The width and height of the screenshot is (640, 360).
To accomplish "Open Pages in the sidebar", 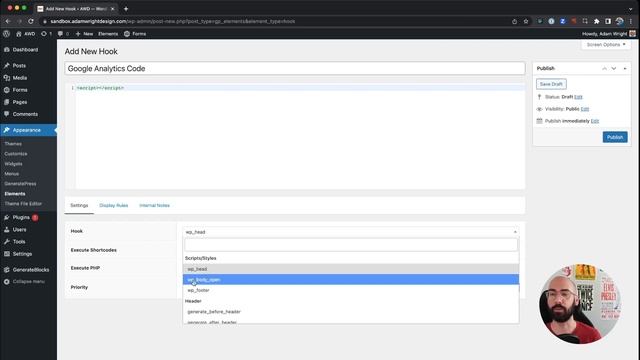I will tap(20, 102).
